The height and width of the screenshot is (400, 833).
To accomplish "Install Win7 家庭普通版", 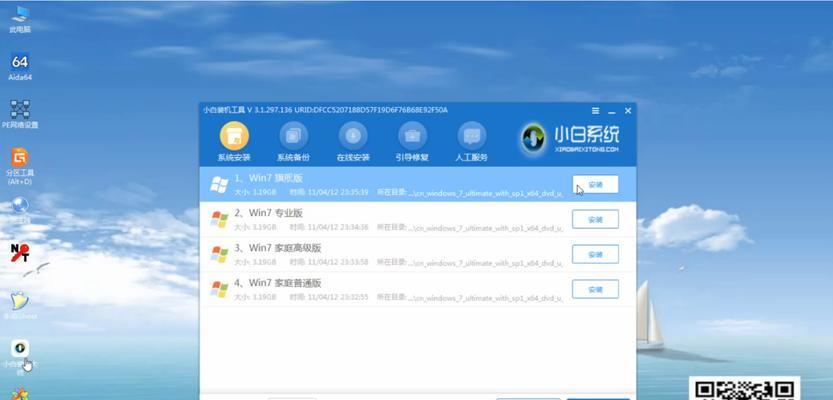I will [x=596, y=289].
